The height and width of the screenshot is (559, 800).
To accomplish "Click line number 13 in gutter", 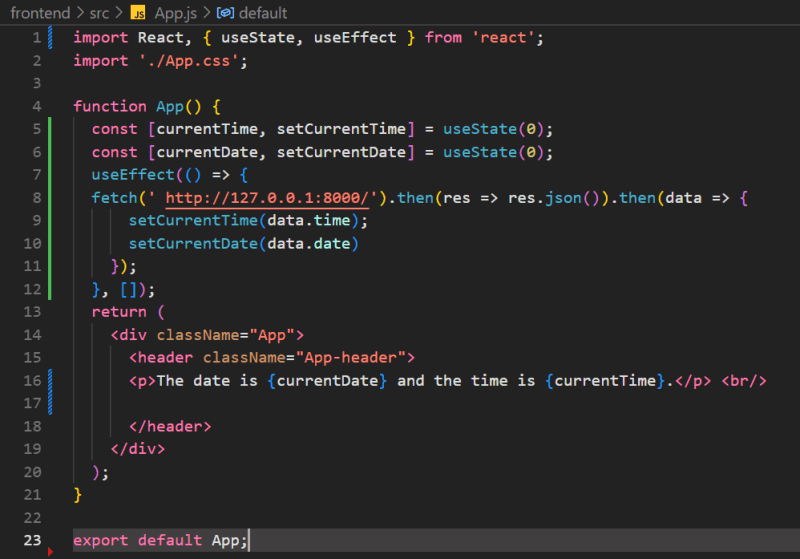I will (x=32, y=312).
